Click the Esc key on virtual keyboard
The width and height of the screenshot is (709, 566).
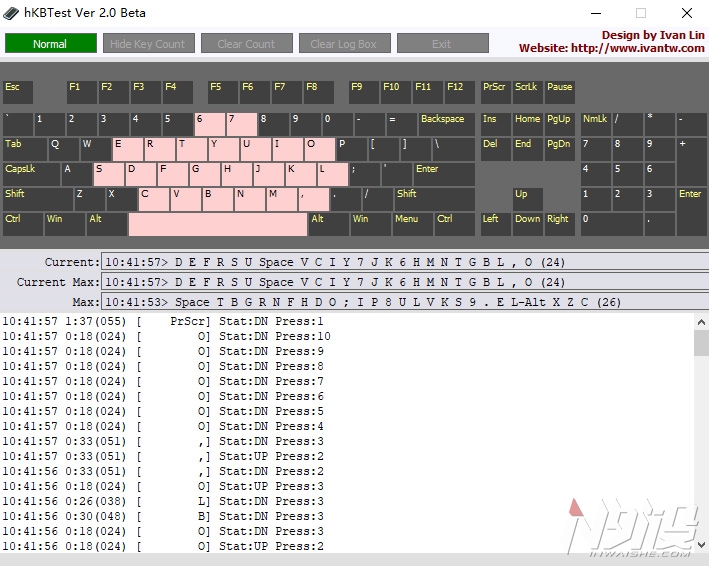pyautogui.click(x=18, y=92)
